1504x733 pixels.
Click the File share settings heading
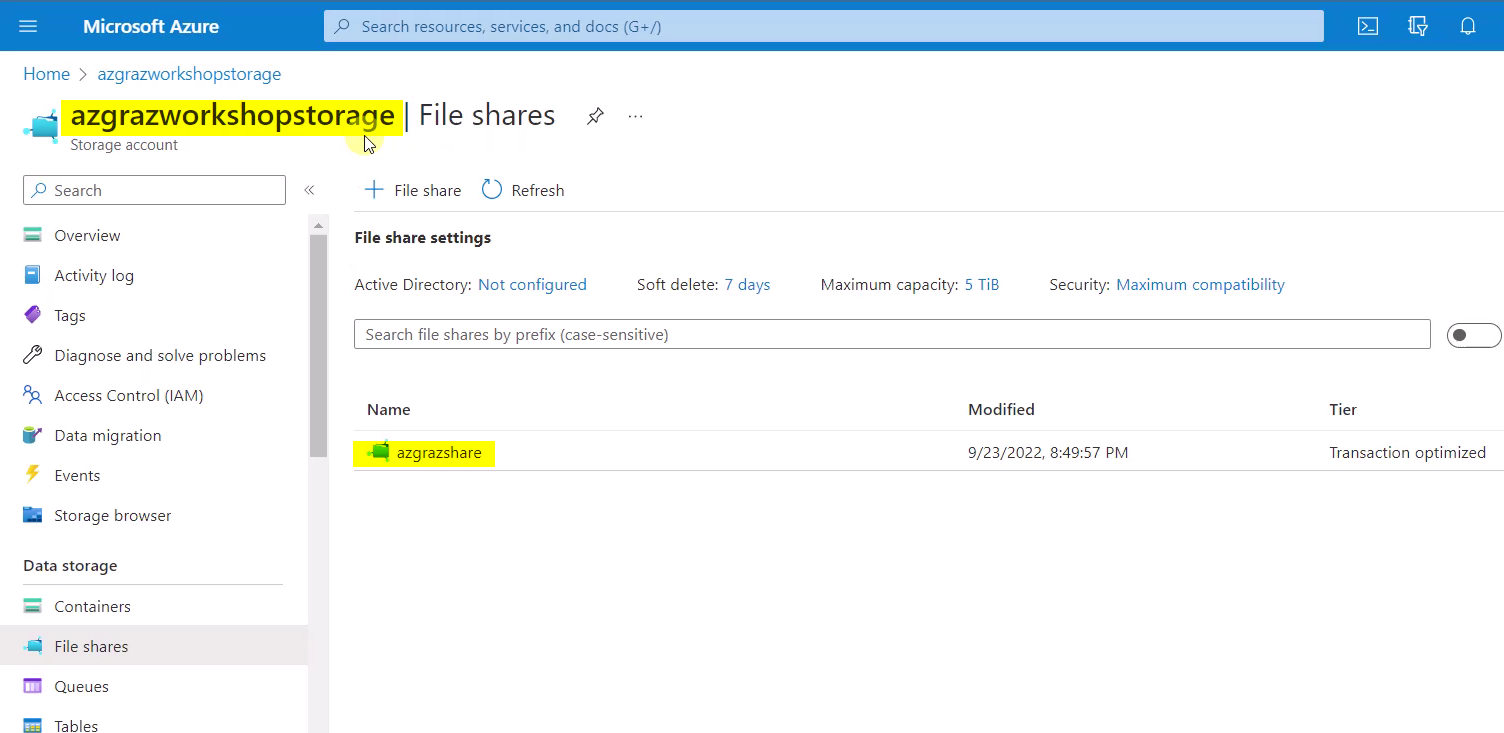pos(423,237)
